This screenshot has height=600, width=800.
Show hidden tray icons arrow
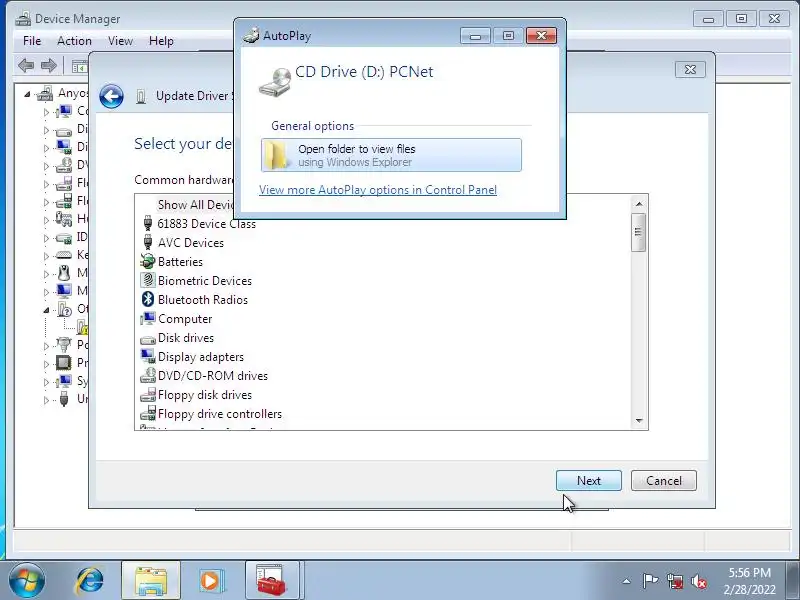(x=627, y=581)
